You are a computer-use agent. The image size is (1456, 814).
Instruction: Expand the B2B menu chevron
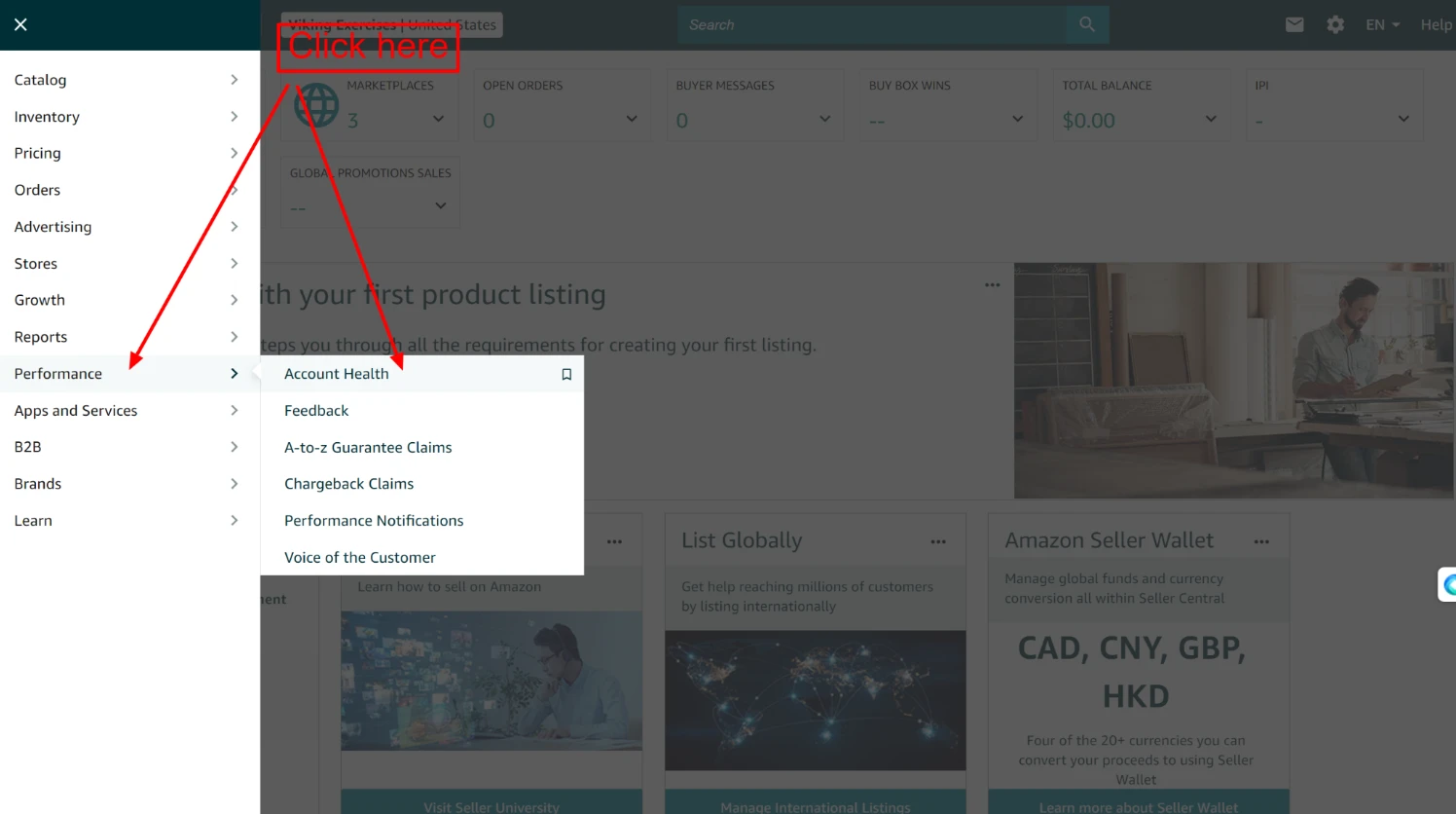(234, 447)
